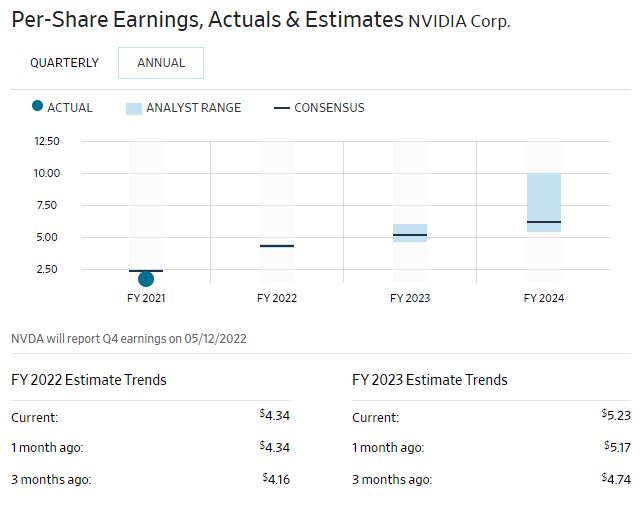Click the 1 month ago: label under FY 2022 Estimate Trends
The height and width of the screenshot is (506, 640).
(47, 448)
